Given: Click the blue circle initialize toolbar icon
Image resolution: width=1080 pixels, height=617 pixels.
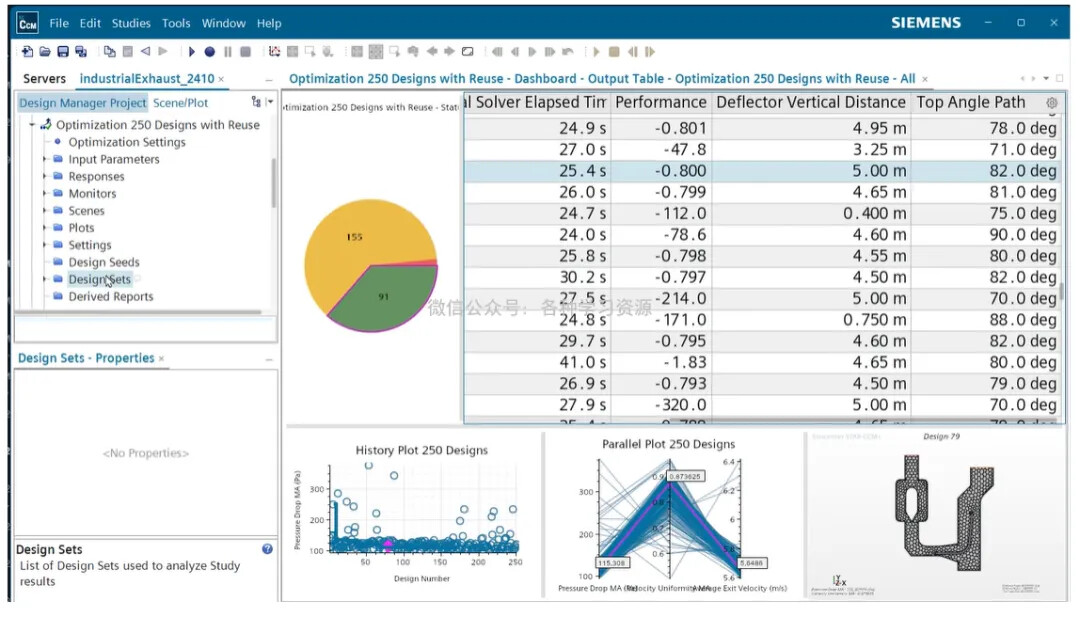Looking at the screenshot, I should 209,51.
